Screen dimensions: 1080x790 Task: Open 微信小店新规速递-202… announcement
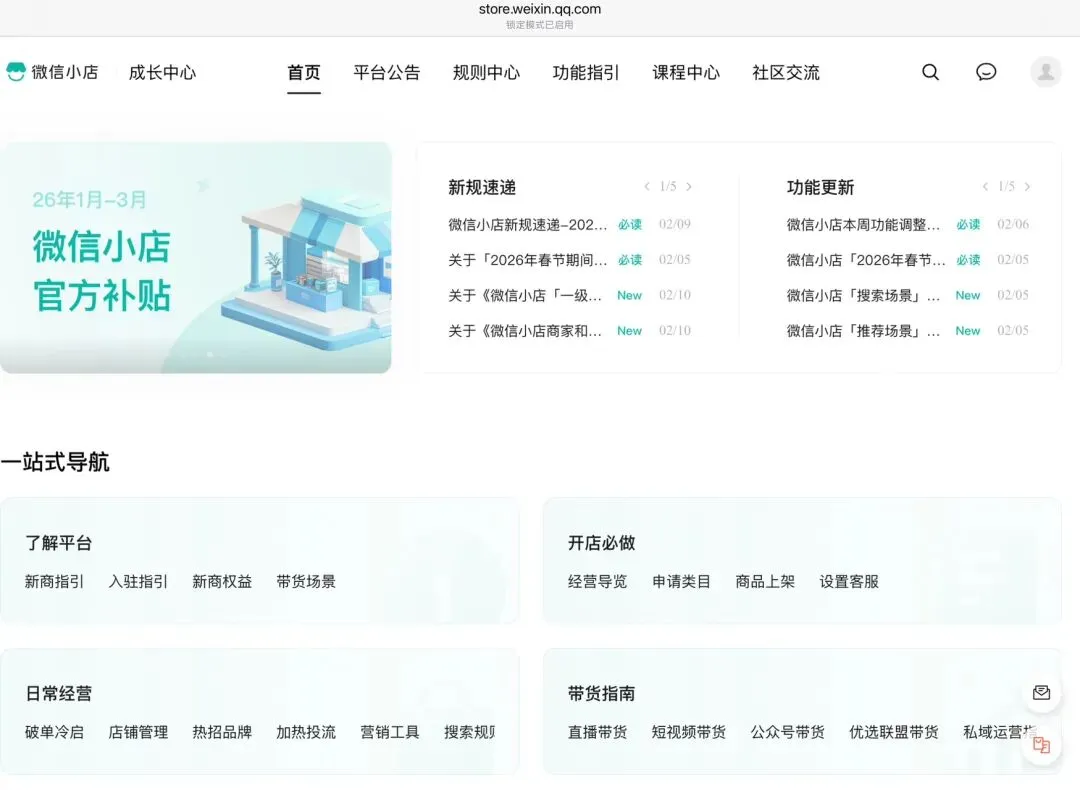coord(528,225)
